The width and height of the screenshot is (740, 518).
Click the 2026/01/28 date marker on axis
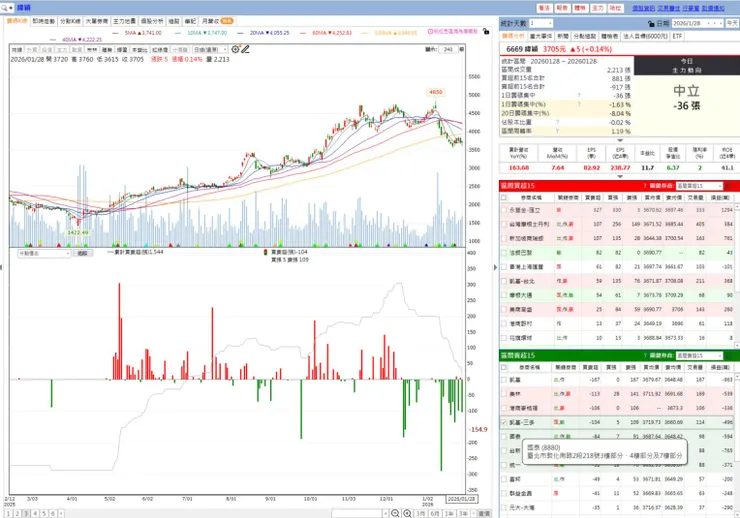coord(461,499)
